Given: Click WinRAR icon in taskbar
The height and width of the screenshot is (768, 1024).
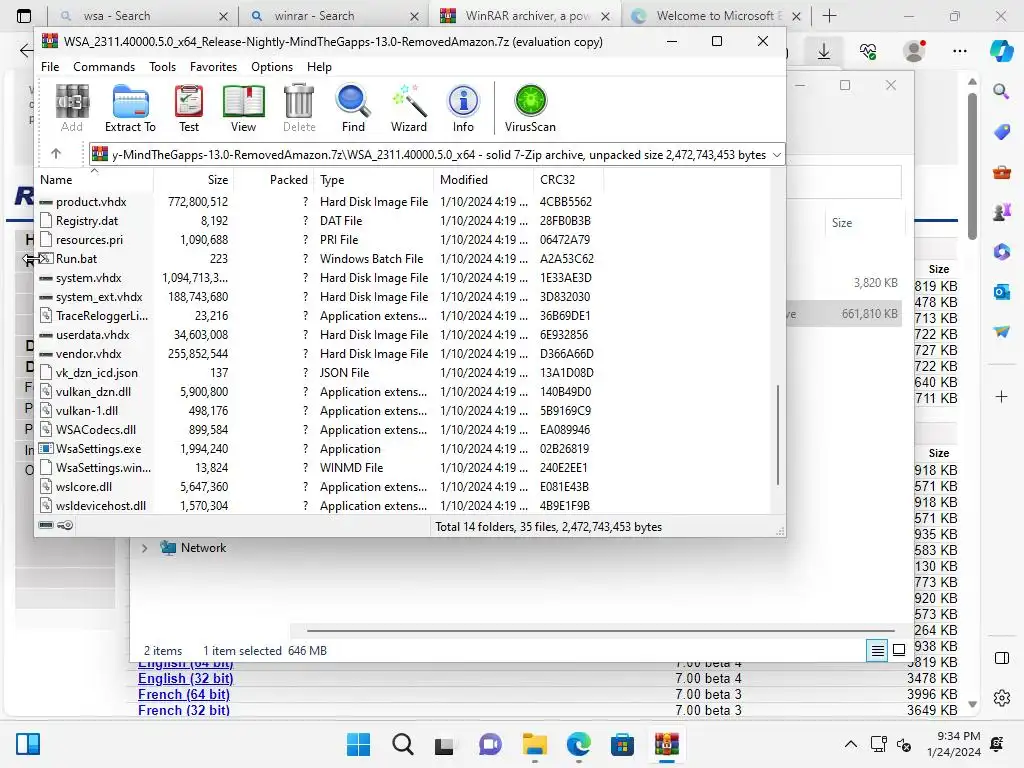Looking at the screenshot, I should pos(666,744).
